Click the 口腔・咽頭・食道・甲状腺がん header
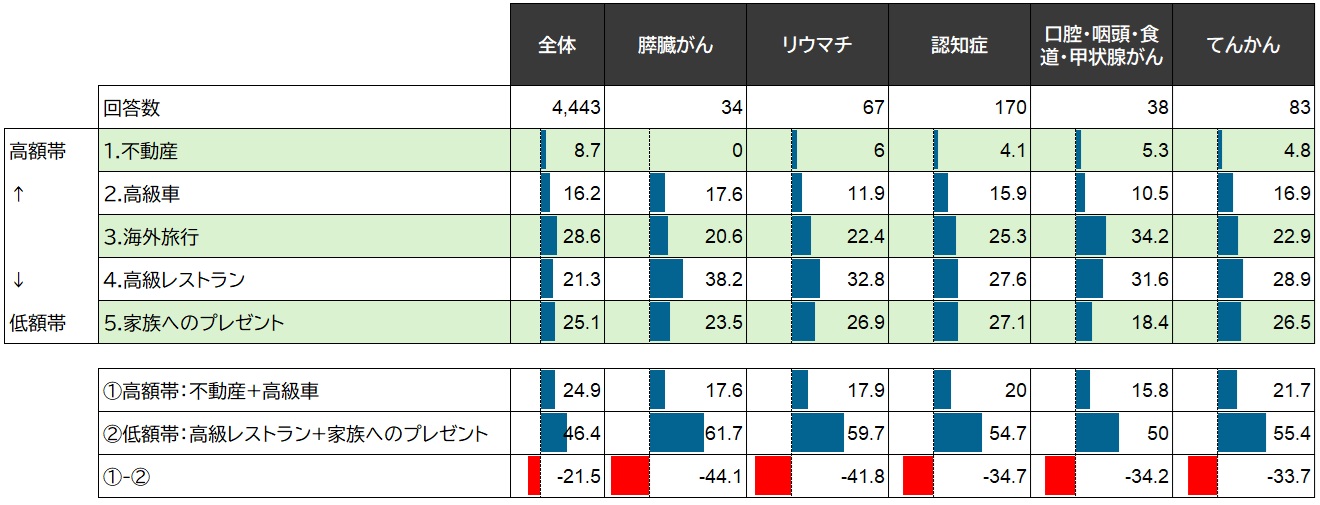 [x=1101, y=46]
